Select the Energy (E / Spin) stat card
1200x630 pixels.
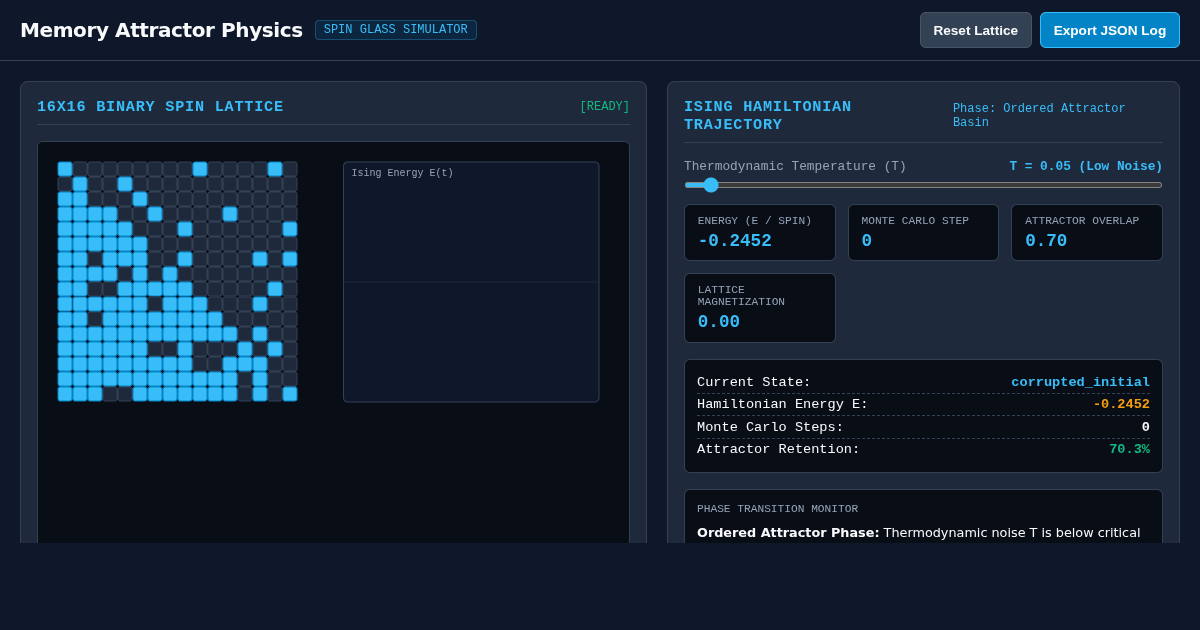[x=760, y=232]
